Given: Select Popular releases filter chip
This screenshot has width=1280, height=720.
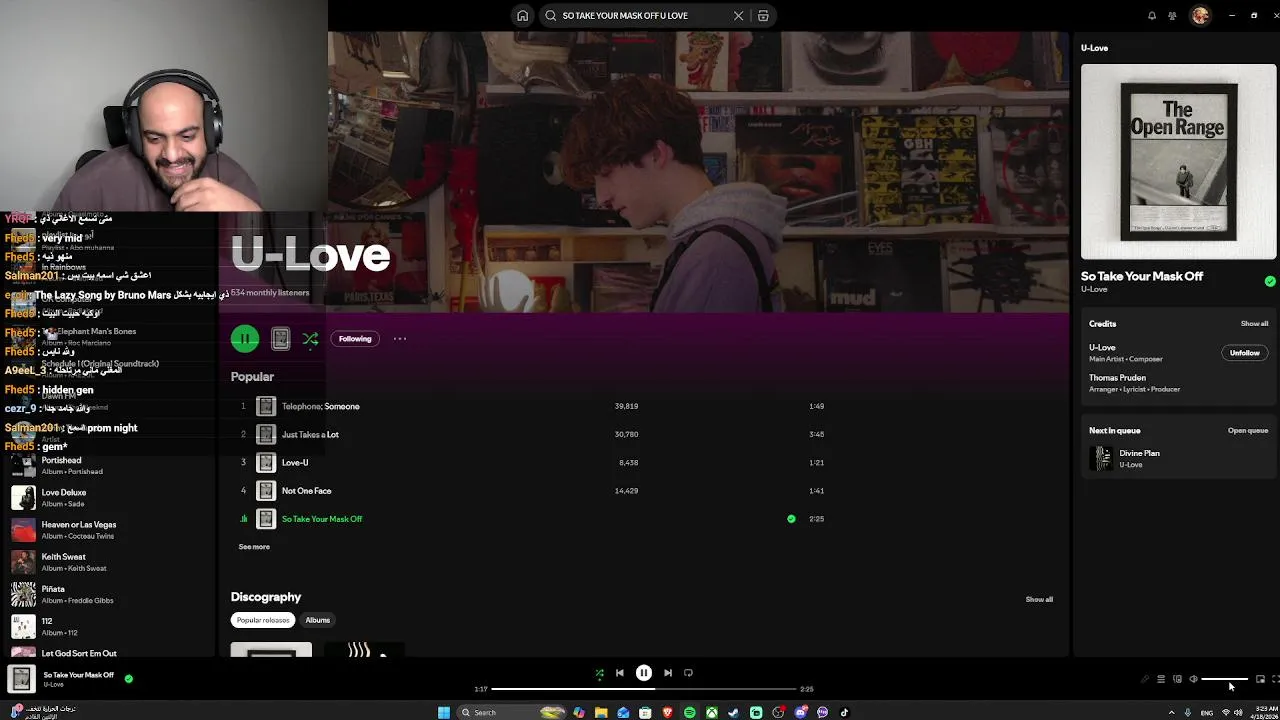Looking at the screenshot, I should (x=263, y=620).
